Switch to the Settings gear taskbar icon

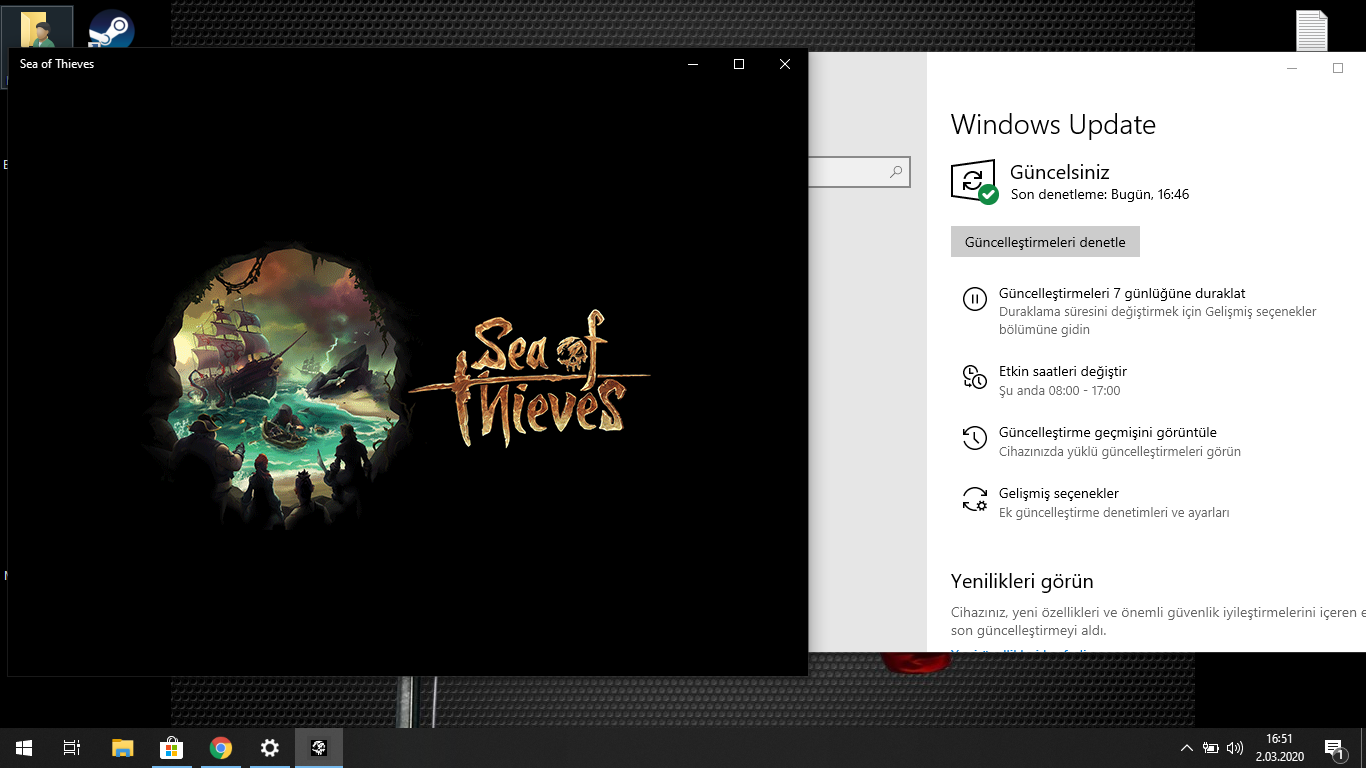269,747
